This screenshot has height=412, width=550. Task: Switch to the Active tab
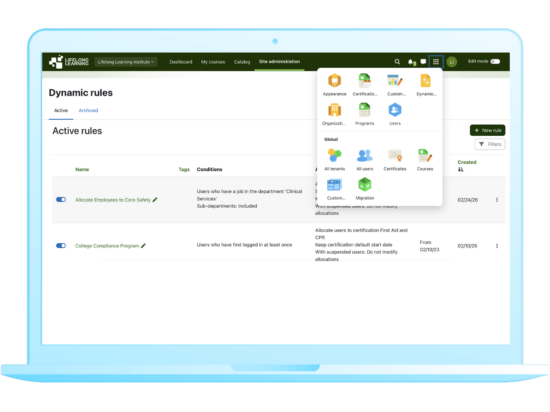pos(61,110)
